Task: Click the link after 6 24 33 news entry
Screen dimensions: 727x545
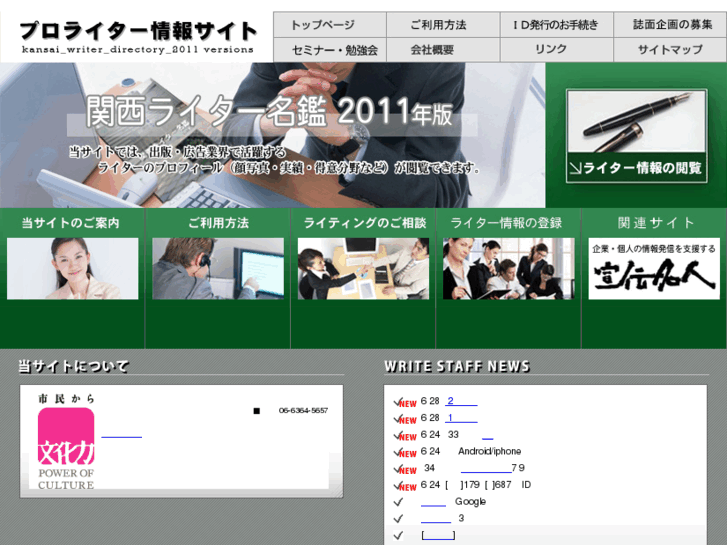Action: 487,435
